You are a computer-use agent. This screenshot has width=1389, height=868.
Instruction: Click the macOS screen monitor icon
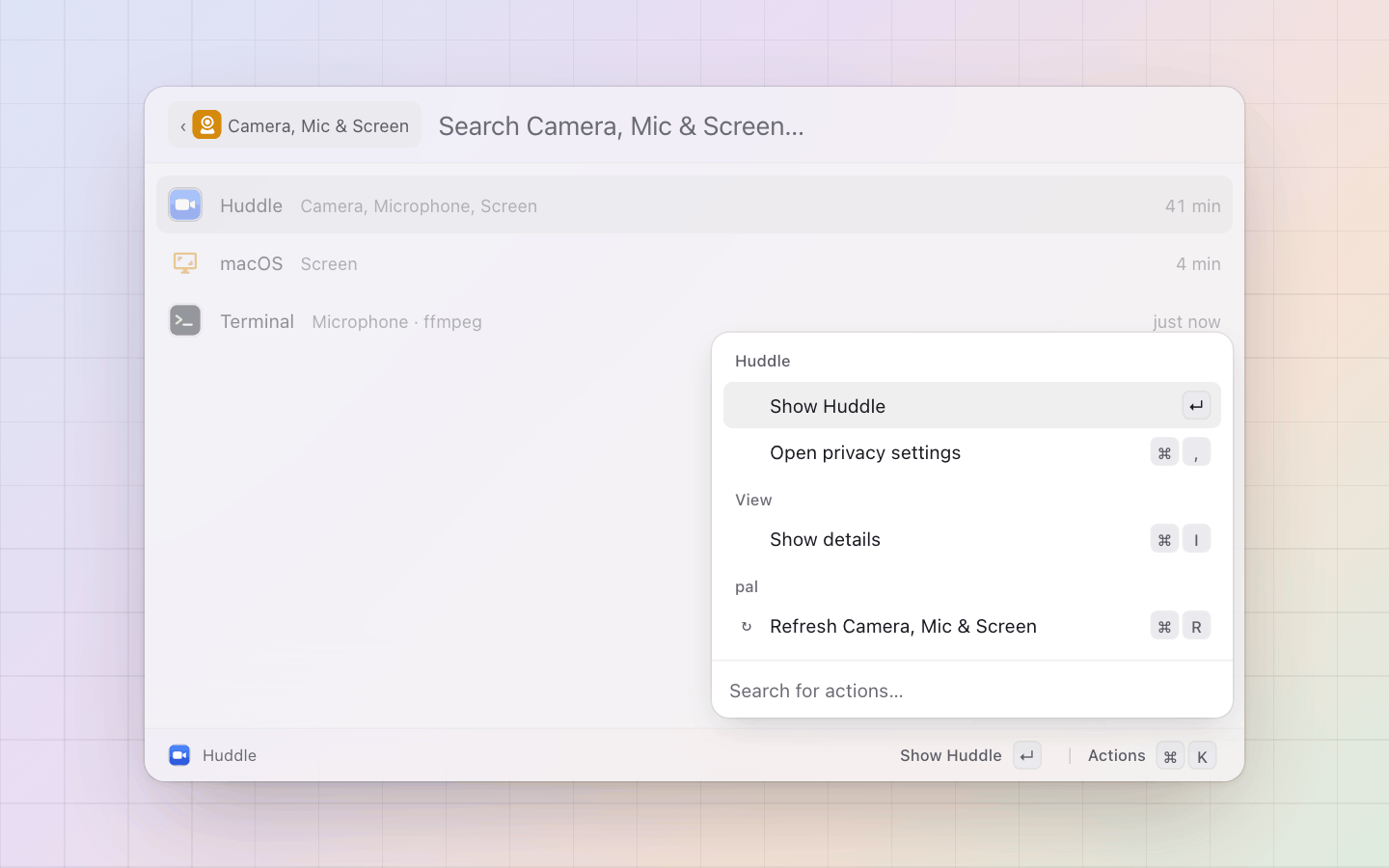pyautogui.click(x=185, y=262)
